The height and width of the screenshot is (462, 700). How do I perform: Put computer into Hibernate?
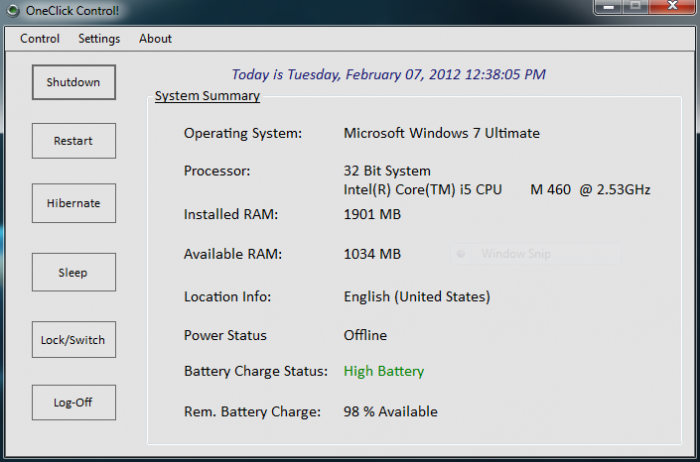coord(74,203)
